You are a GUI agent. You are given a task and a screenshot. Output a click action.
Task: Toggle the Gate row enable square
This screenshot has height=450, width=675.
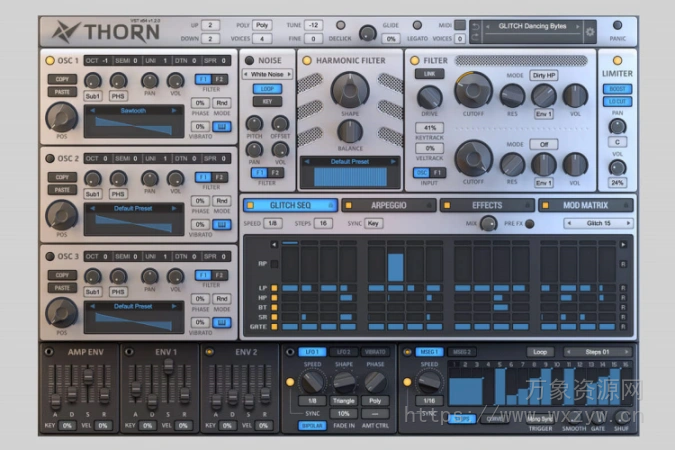[274, 327]
